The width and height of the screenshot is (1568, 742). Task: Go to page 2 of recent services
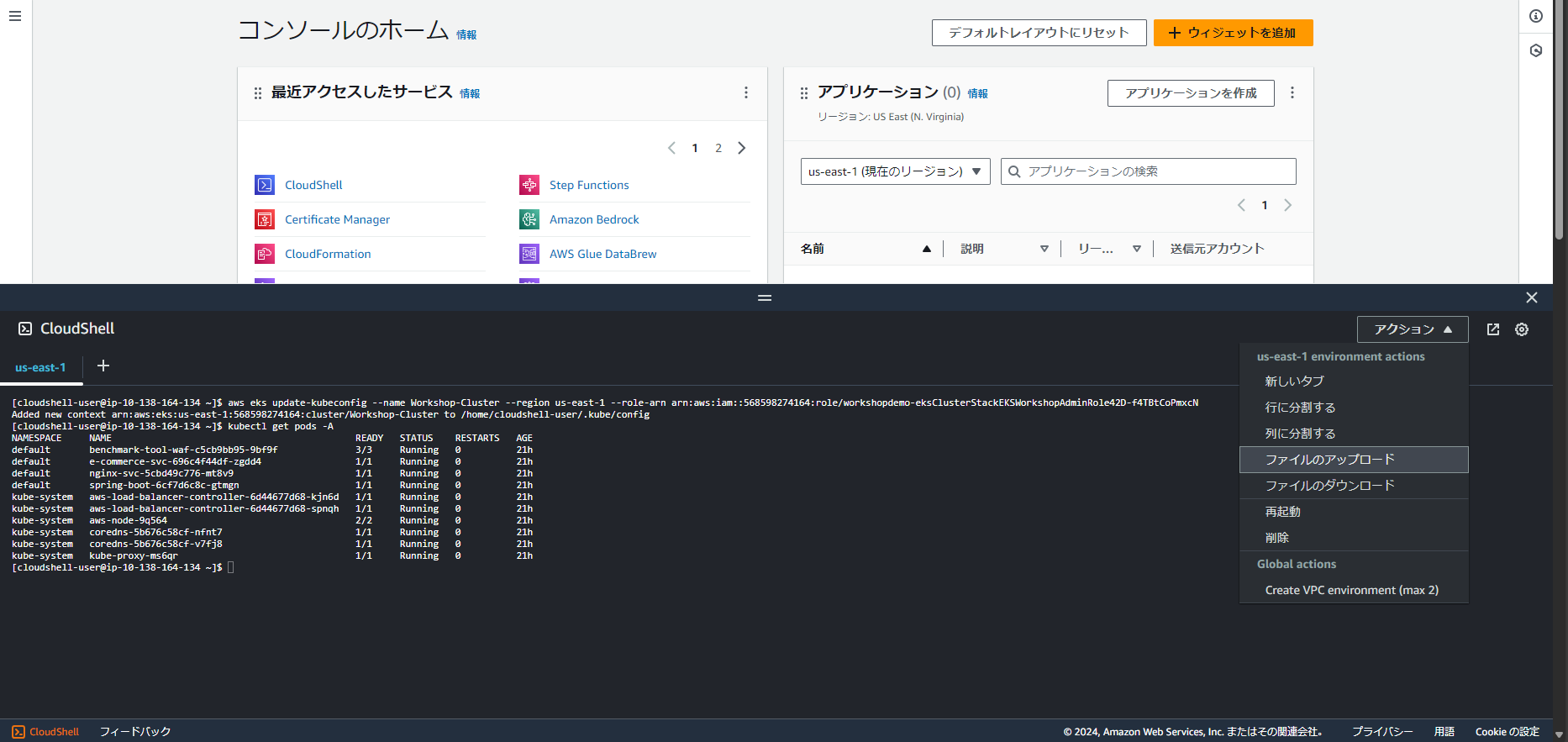718,148
